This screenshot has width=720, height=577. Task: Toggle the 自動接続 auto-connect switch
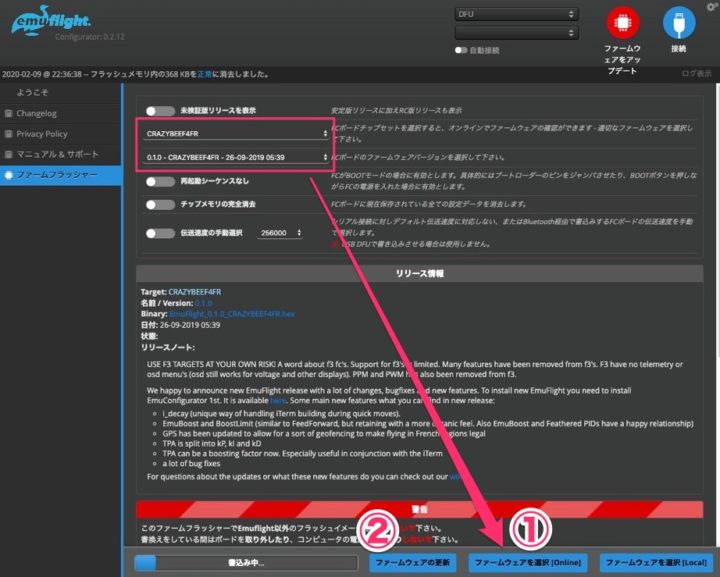click(461, 49)
